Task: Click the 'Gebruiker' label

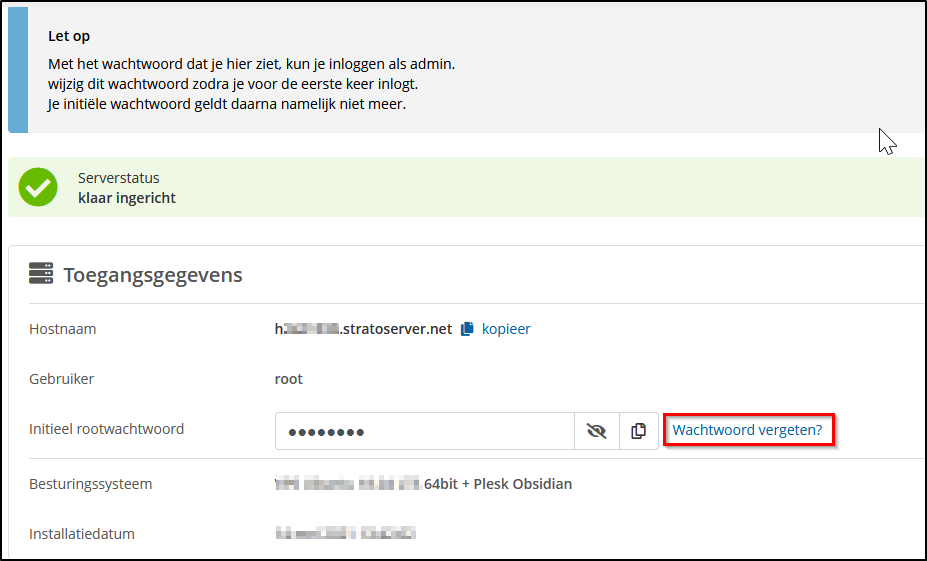Action: click(x=62, y=379)
